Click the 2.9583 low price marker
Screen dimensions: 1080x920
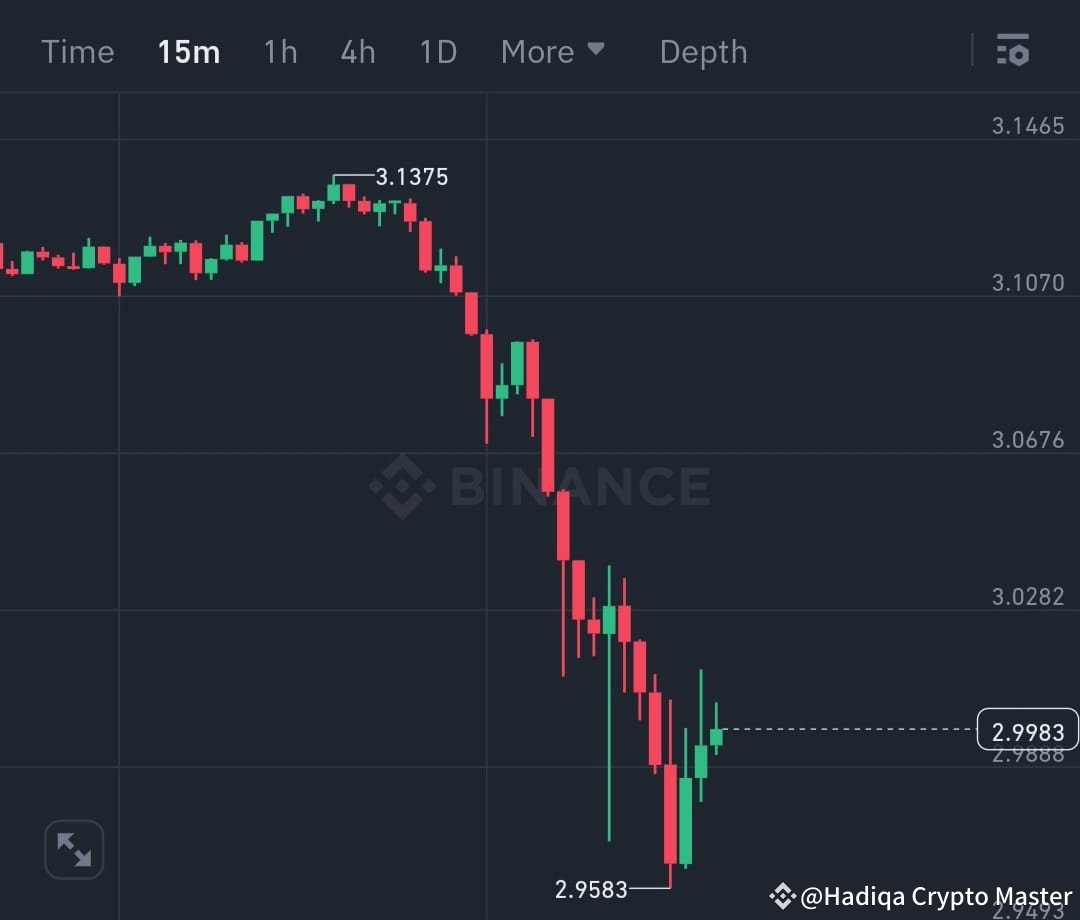coord(592,888)
